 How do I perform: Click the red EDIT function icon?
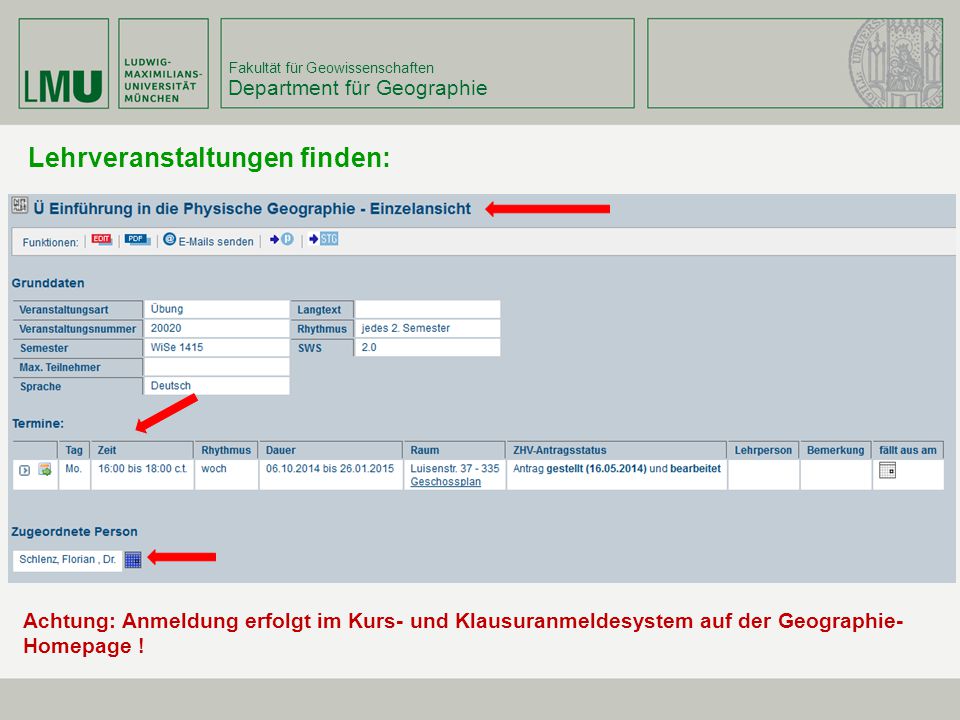pos(102,239)
